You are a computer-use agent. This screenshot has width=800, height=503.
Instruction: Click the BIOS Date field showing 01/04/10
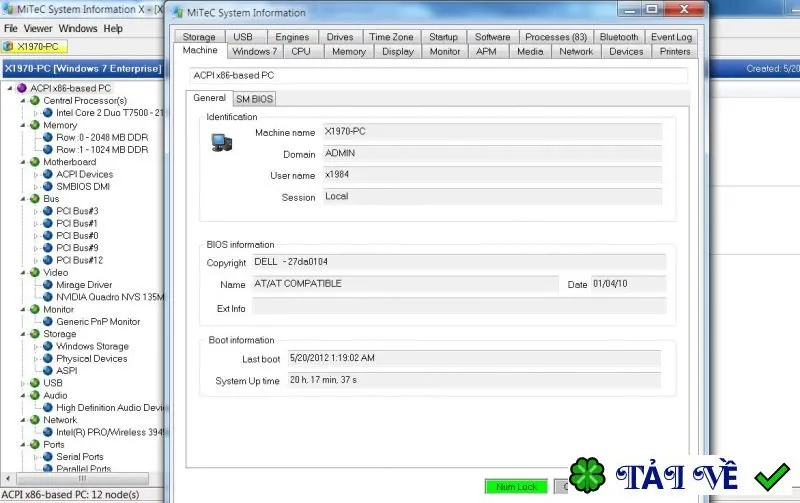tap(629, 284)
